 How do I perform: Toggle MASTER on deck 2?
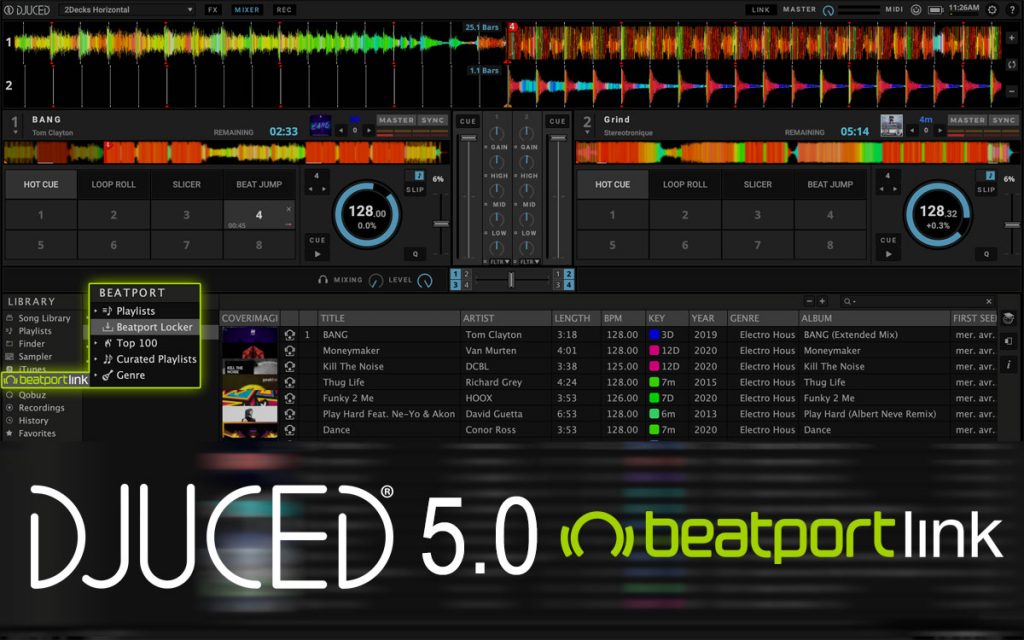[x=966, y=119]
